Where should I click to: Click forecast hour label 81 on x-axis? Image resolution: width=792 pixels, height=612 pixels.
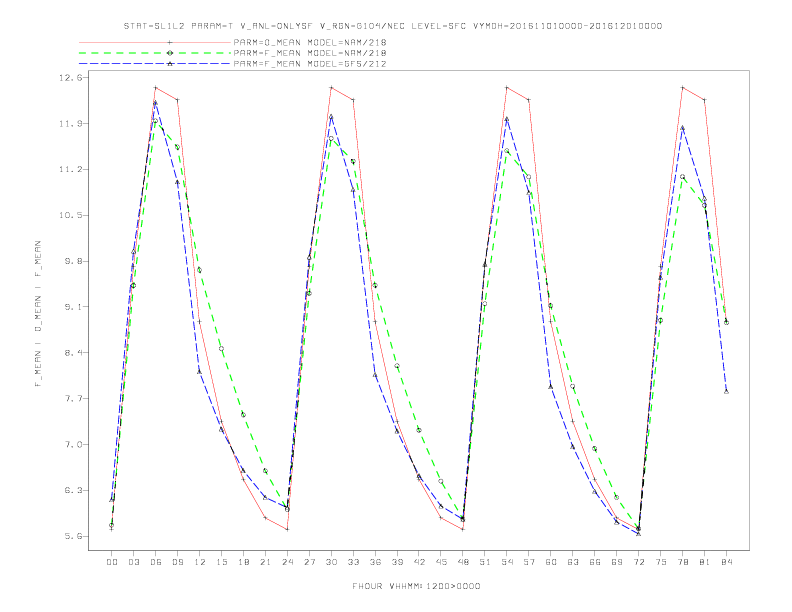pyautogui.click(x=705, y=562)
